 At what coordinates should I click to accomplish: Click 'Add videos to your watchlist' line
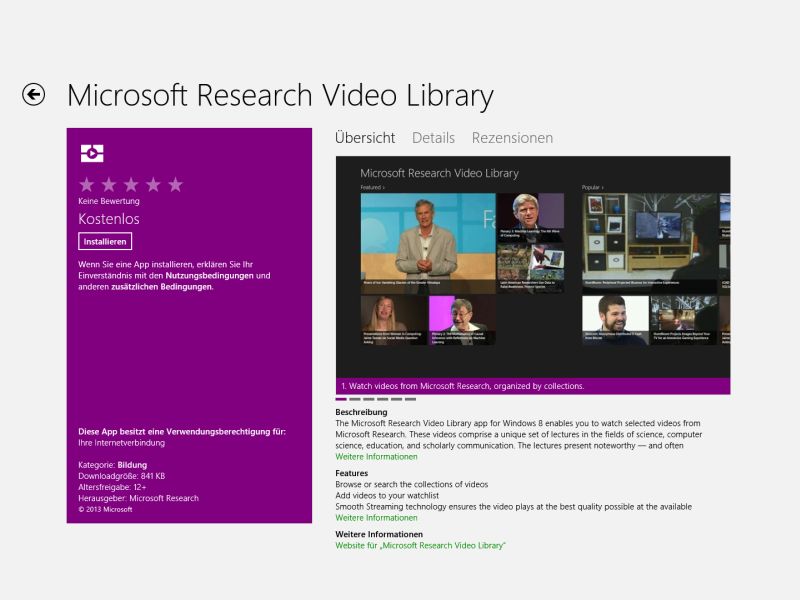[387, 495]
